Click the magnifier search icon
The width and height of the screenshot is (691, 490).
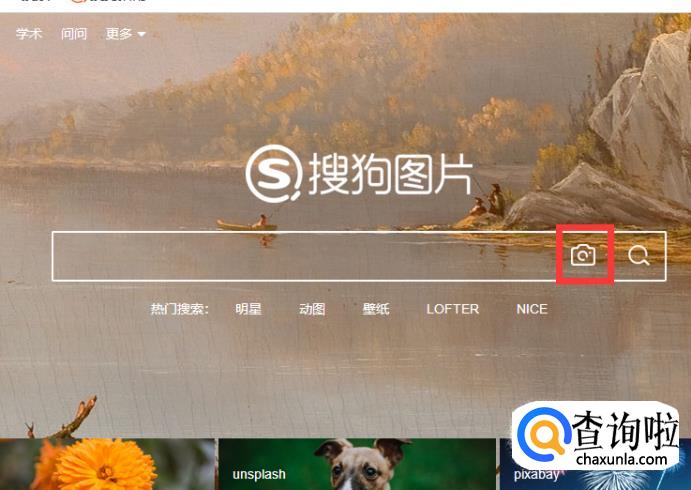pos(639,255)
